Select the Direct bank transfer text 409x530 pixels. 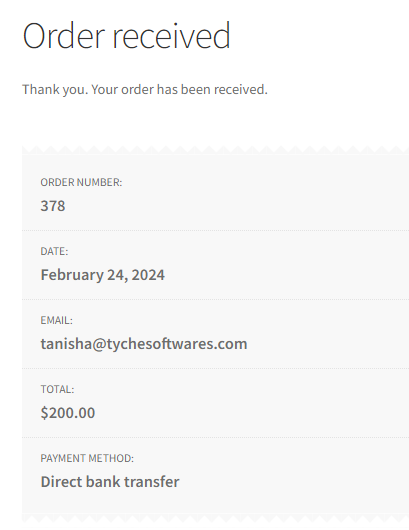(110, 482)
